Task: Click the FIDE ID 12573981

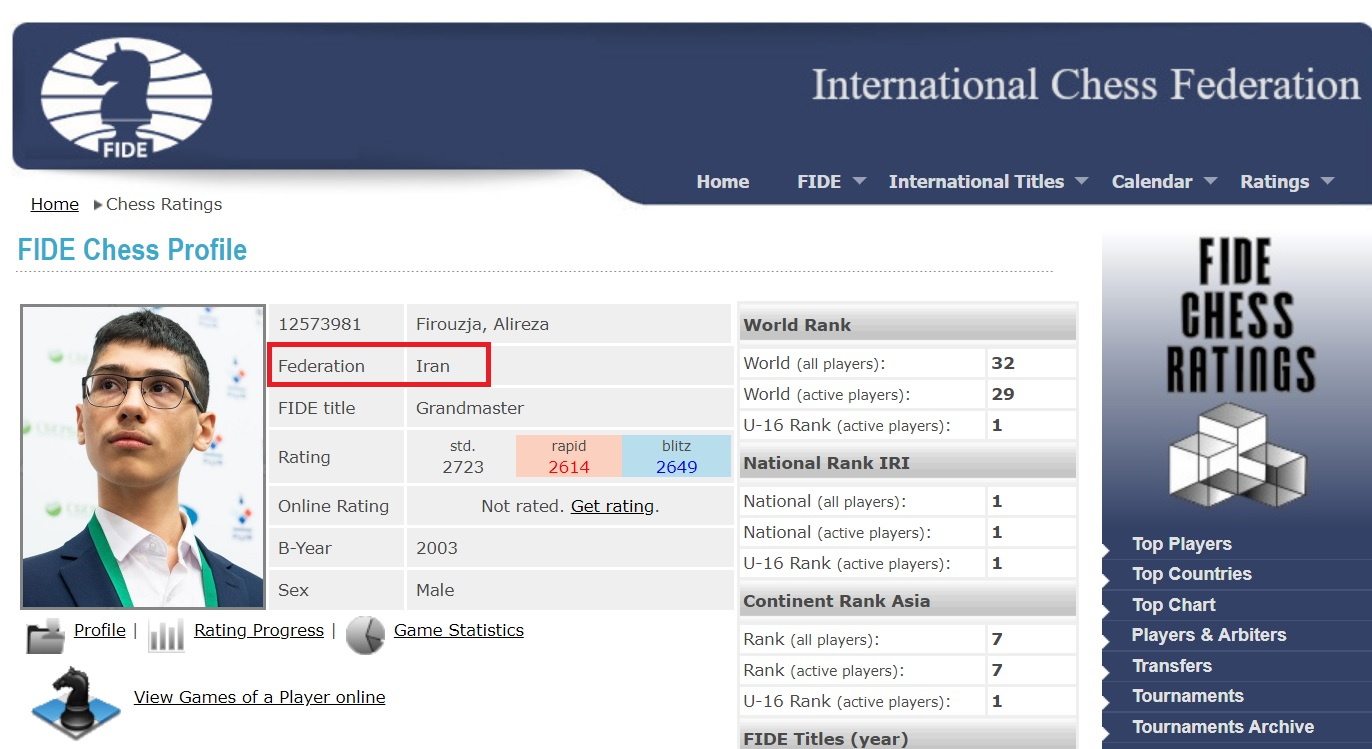Action: (x=320, y=324)
